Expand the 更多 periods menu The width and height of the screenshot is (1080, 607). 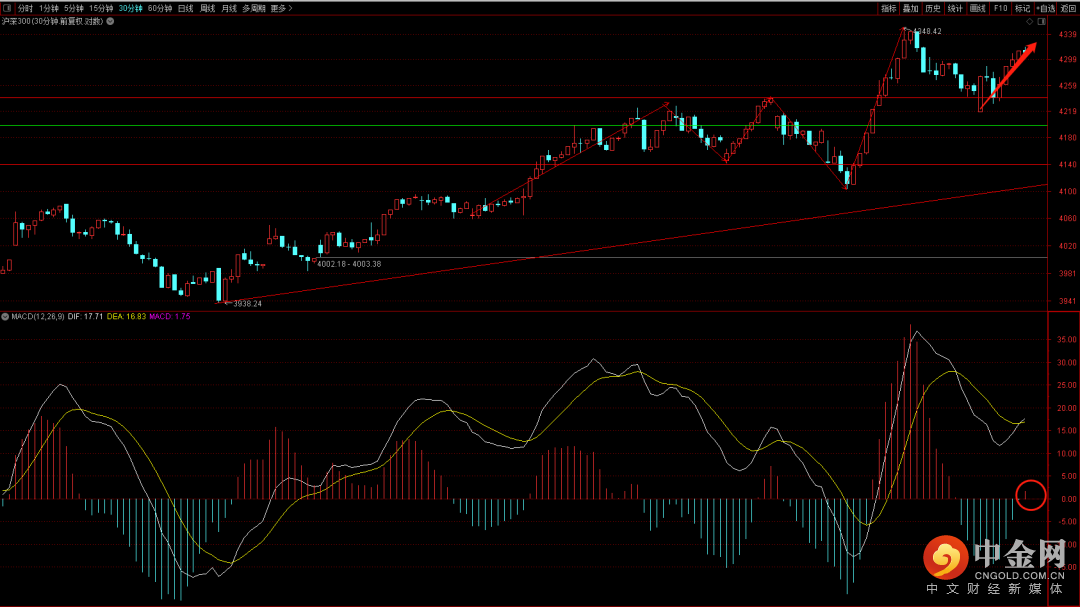(x=281, y=8)
